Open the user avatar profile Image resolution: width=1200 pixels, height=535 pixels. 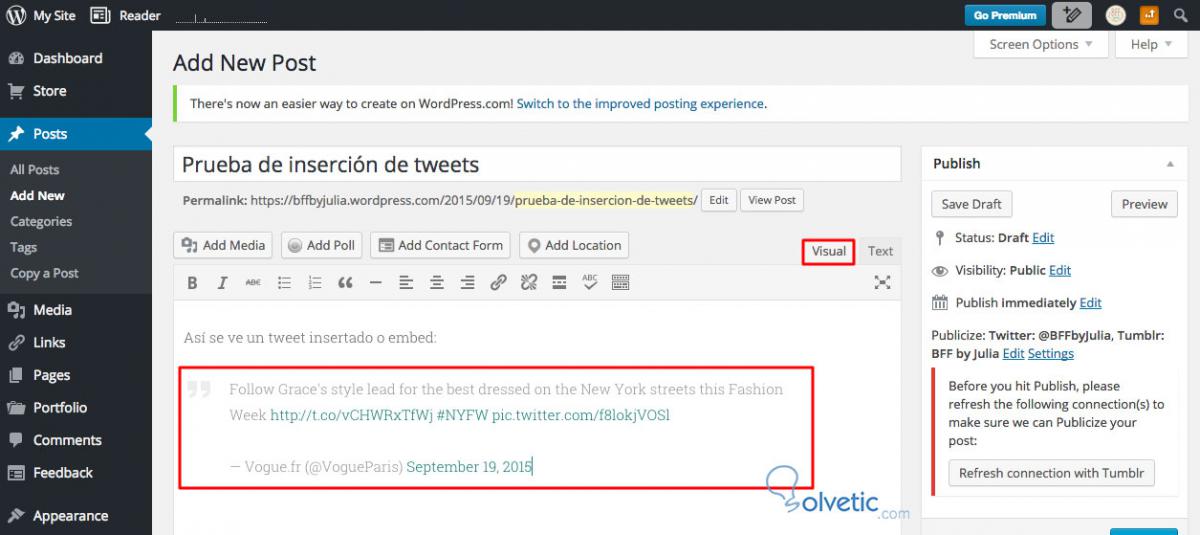[1116, 15]
